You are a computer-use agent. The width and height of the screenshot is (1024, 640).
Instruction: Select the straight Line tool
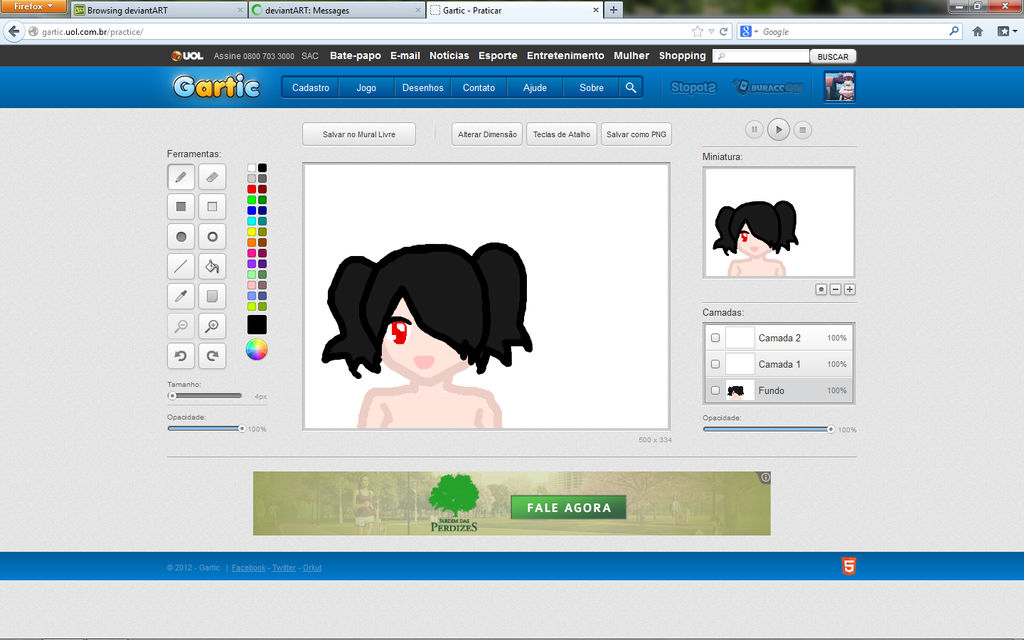[x=181, y=266]
